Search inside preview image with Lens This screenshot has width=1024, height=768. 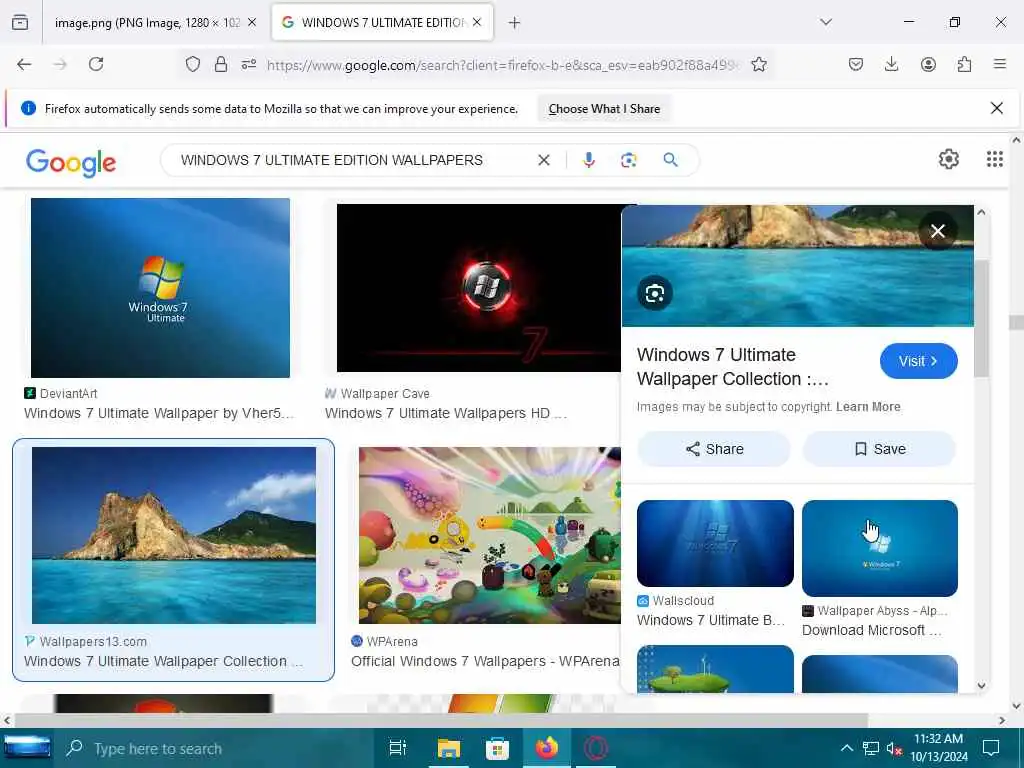(655, 293)
